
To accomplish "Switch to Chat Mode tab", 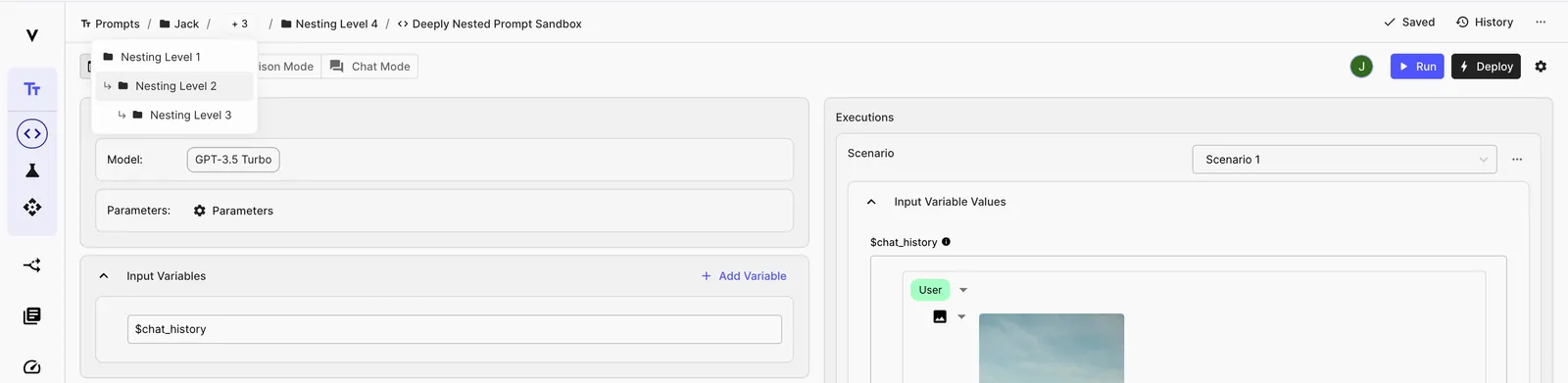I will [369, 67].
